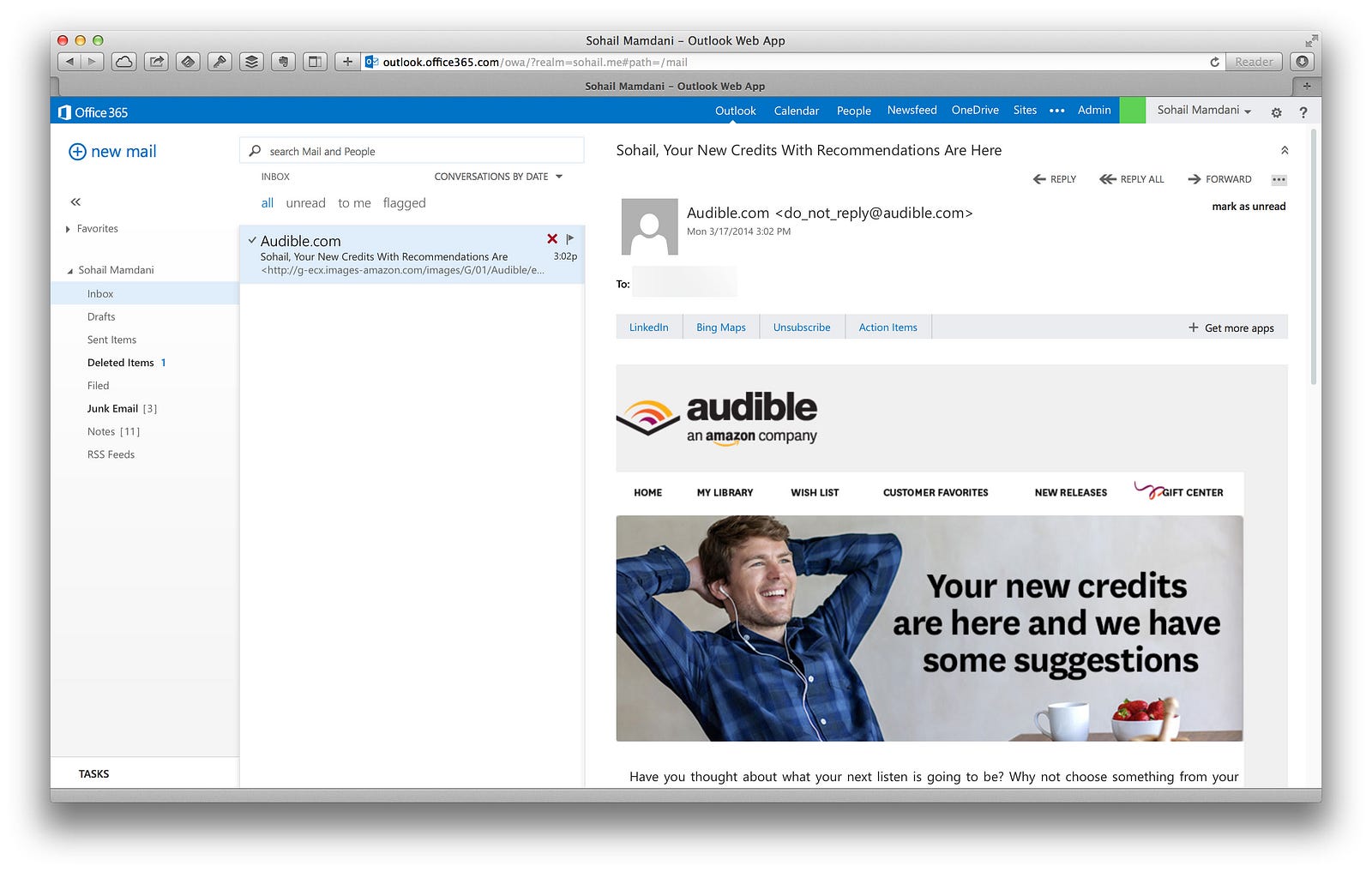This screenshot has height=872, width=1372.
Task: Click the Safari Reader button
Action: tap(1254, 62)
